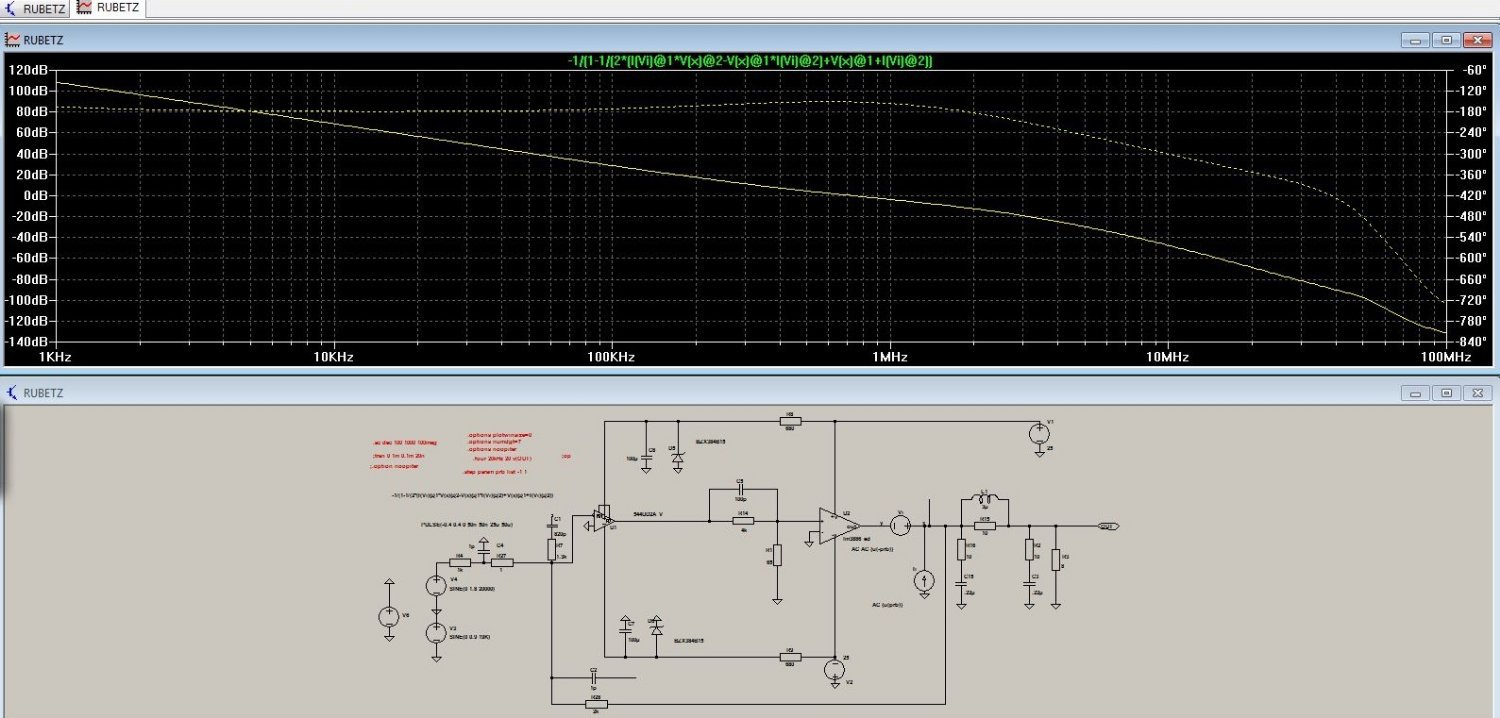Click the R28 resistor on bottom wire
This screenshot has height=718, width=1500.
point(594,704)
